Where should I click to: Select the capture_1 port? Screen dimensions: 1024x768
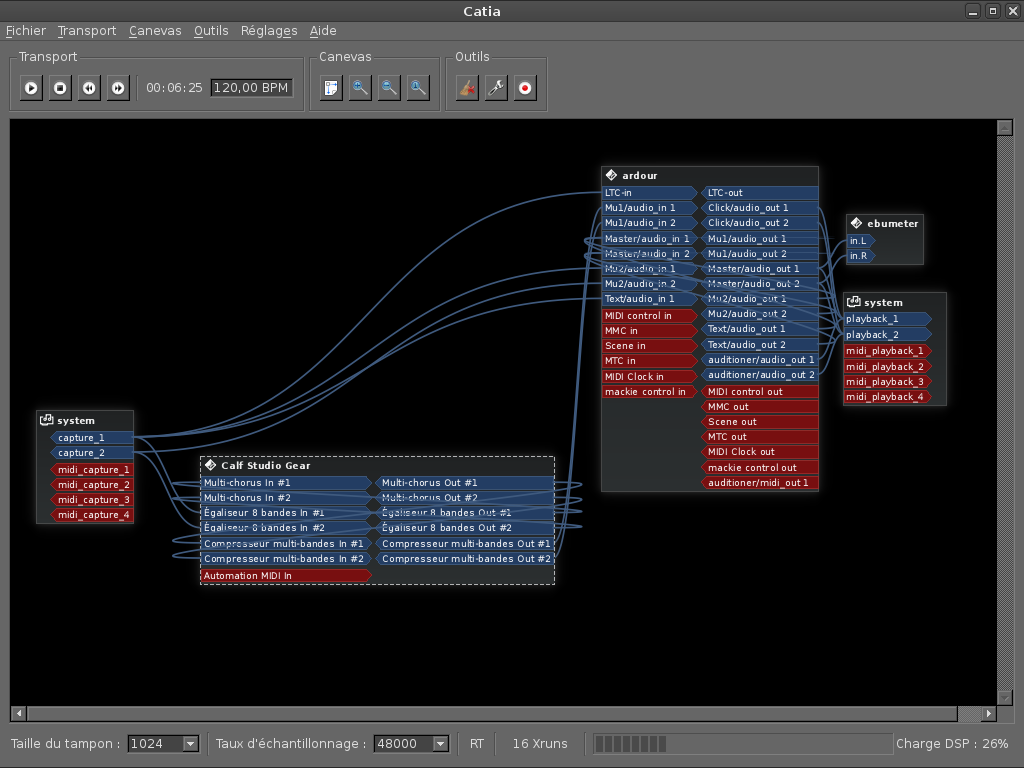click(x=91, y=438)
